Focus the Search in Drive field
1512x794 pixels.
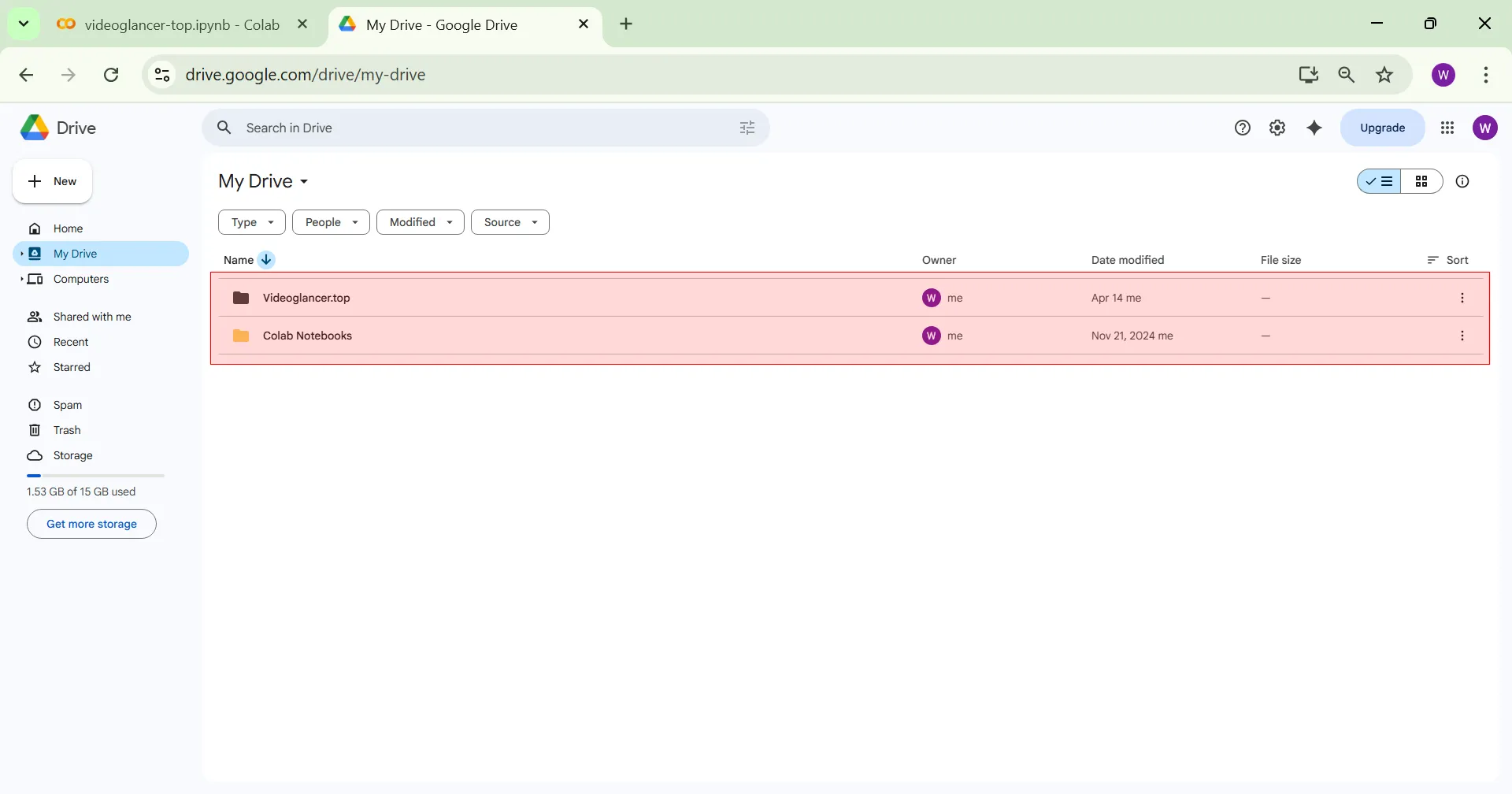click(x=486, y=128)
